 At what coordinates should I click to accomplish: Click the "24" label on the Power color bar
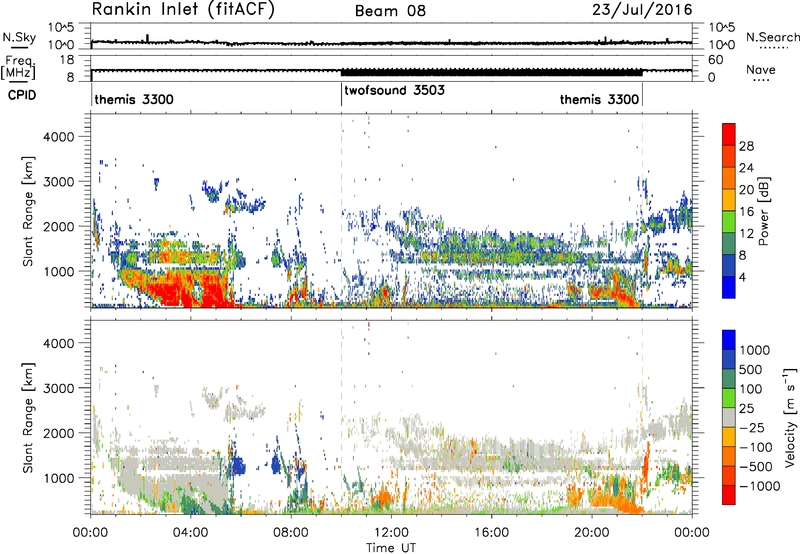(x=746, y=168)
